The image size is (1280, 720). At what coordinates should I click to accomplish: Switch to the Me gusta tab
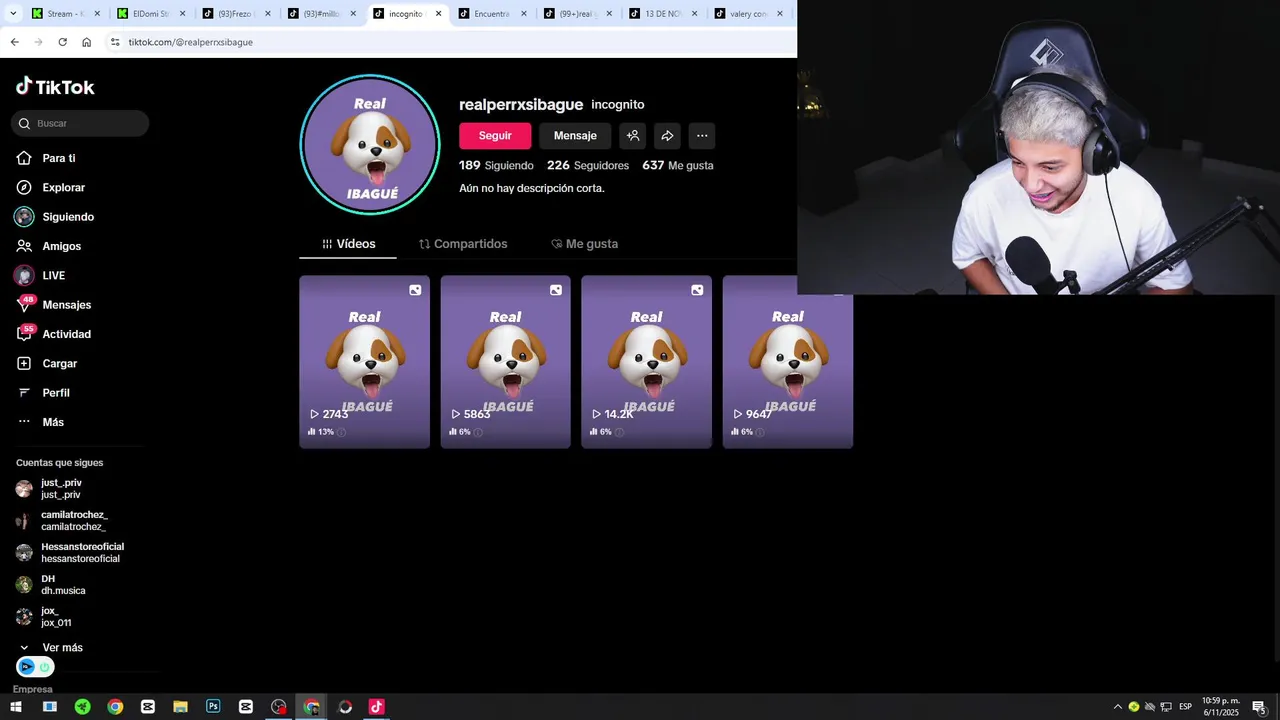click(x=584, y=244)
